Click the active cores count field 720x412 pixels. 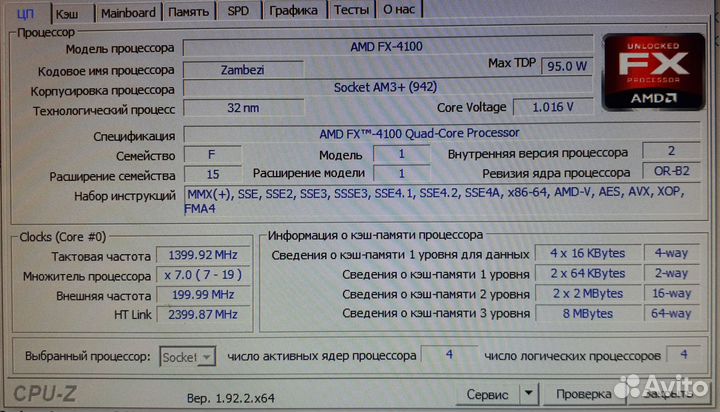tap(449, 355)
